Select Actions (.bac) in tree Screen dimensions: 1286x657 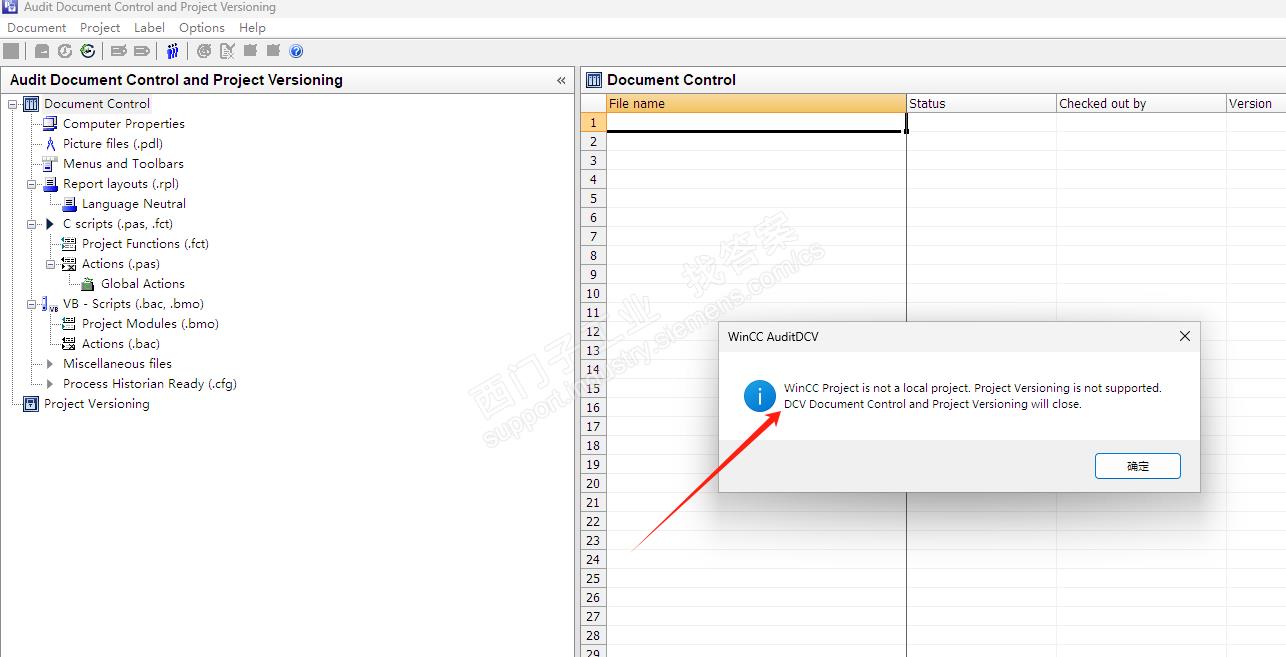point(121,344)
